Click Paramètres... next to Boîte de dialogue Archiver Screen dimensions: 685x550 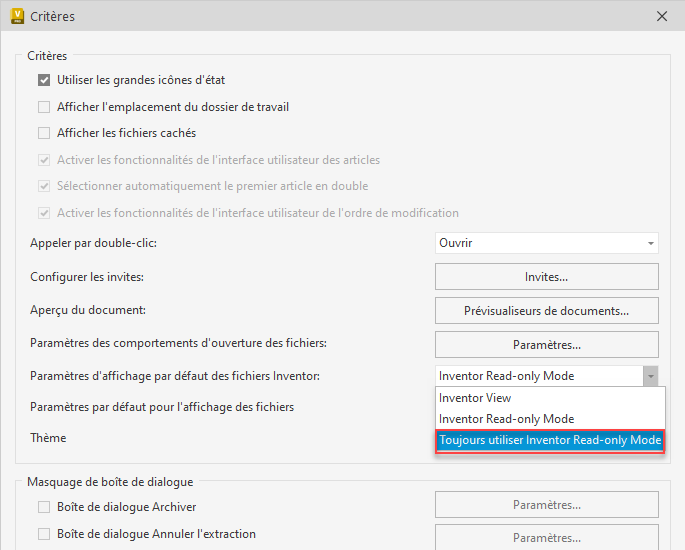(x=547, y=505)
